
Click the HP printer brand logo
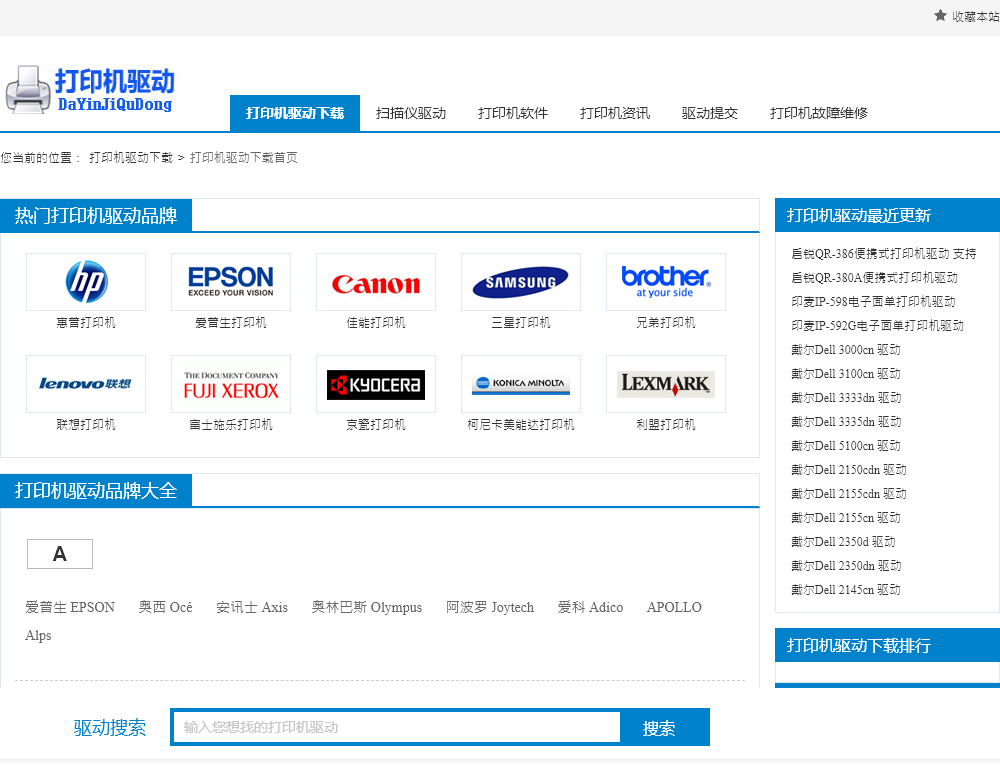[86, 282]
